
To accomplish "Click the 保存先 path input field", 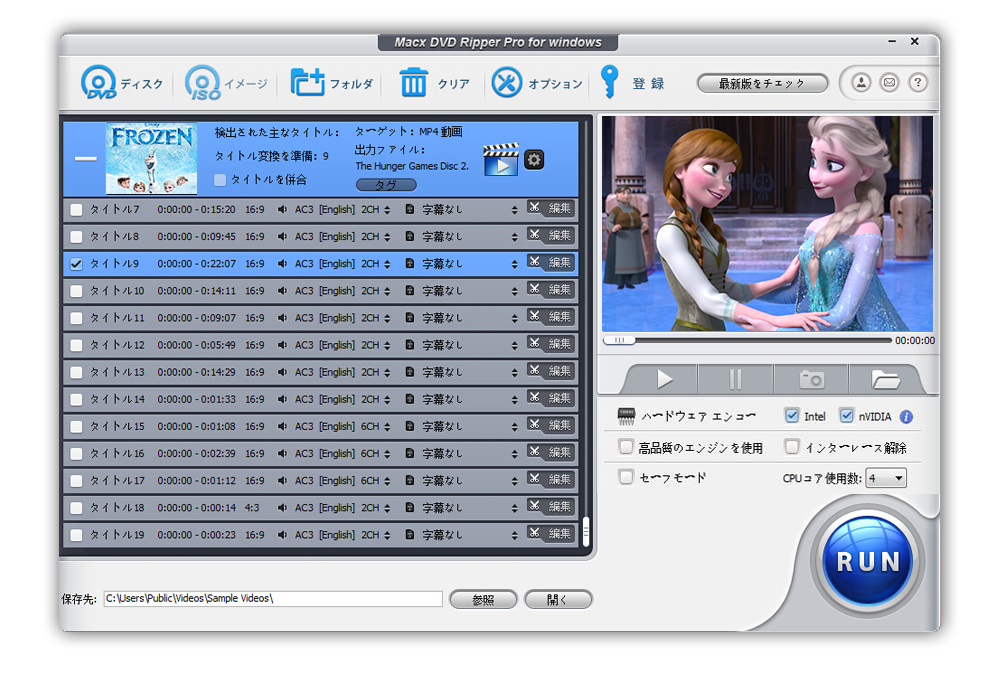I will click(273, 599).
